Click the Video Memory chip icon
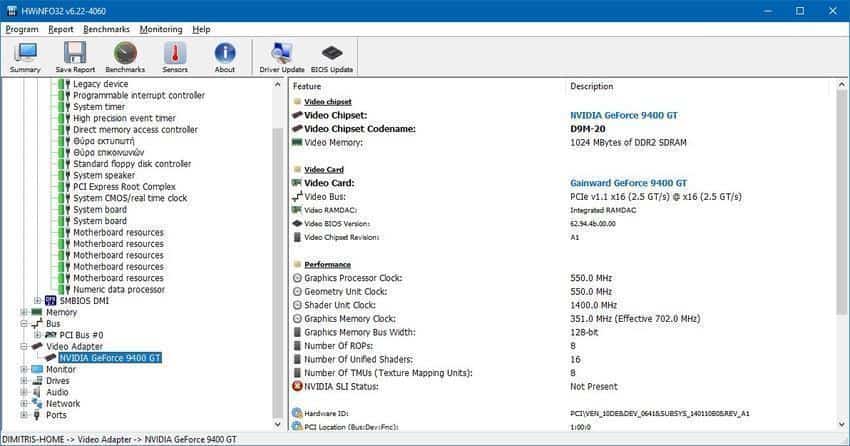This screenshot has height=446, width=850. coord(297,143)
